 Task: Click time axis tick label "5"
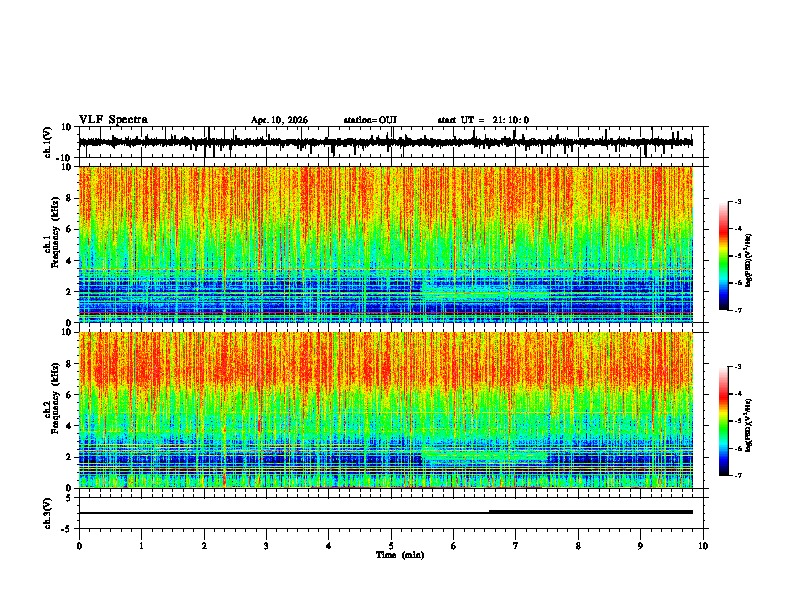(x=391, y=546)
